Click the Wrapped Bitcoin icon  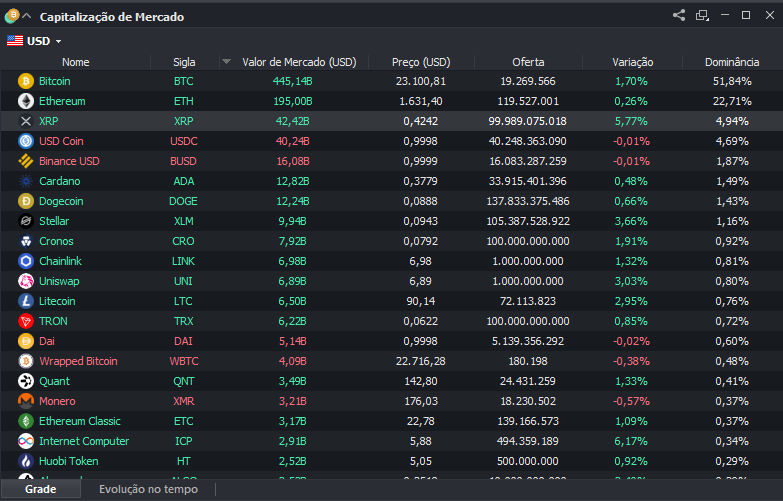(x=26, y=361)
